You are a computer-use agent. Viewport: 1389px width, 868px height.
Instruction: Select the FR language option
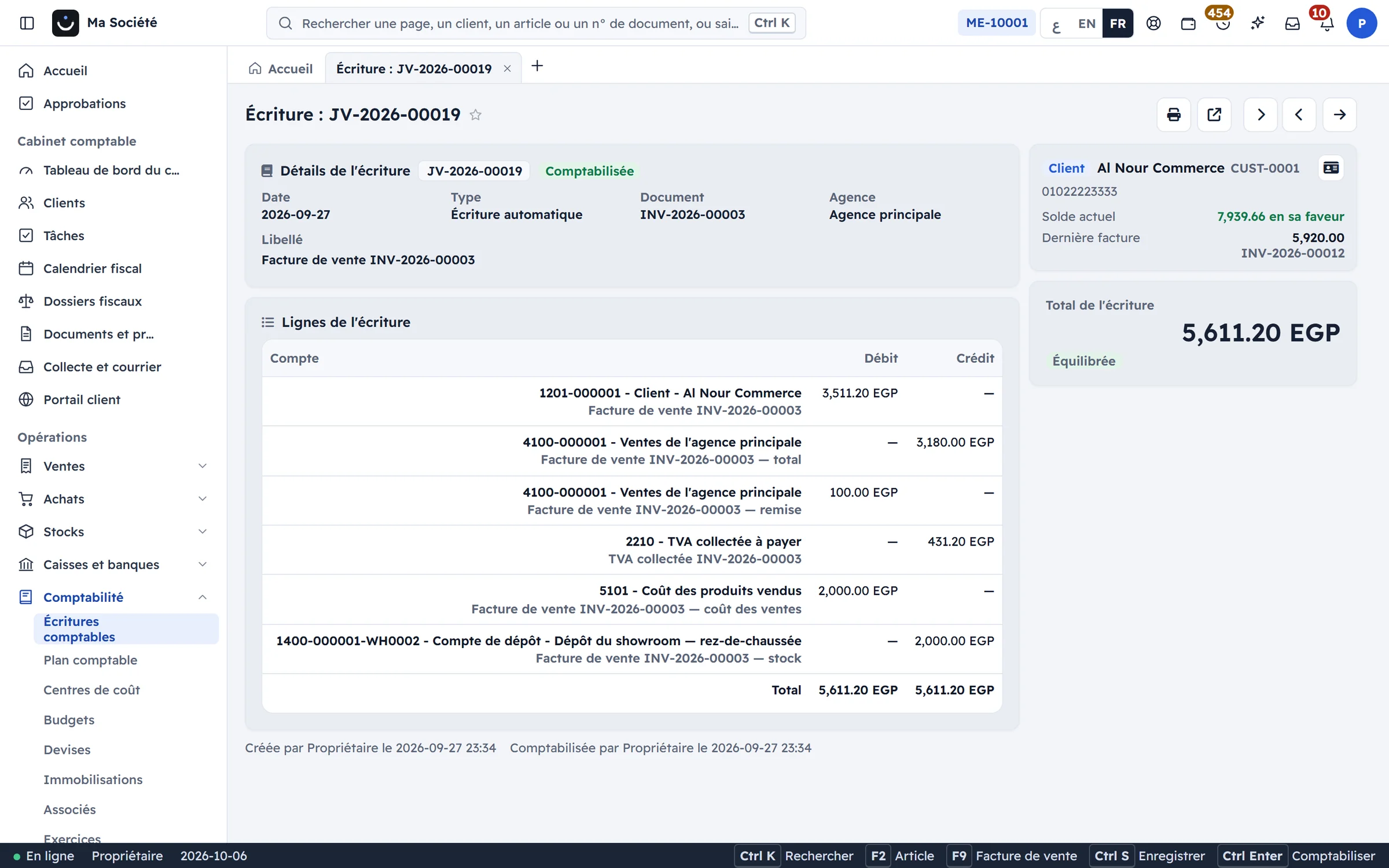coord(1118,23)
